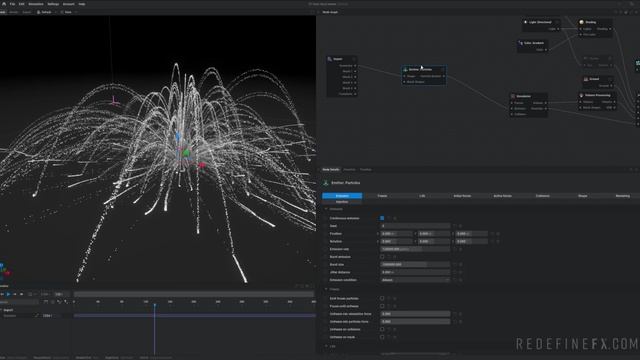Open the Settings menu
640x360 pixels.
coord(53,4)
